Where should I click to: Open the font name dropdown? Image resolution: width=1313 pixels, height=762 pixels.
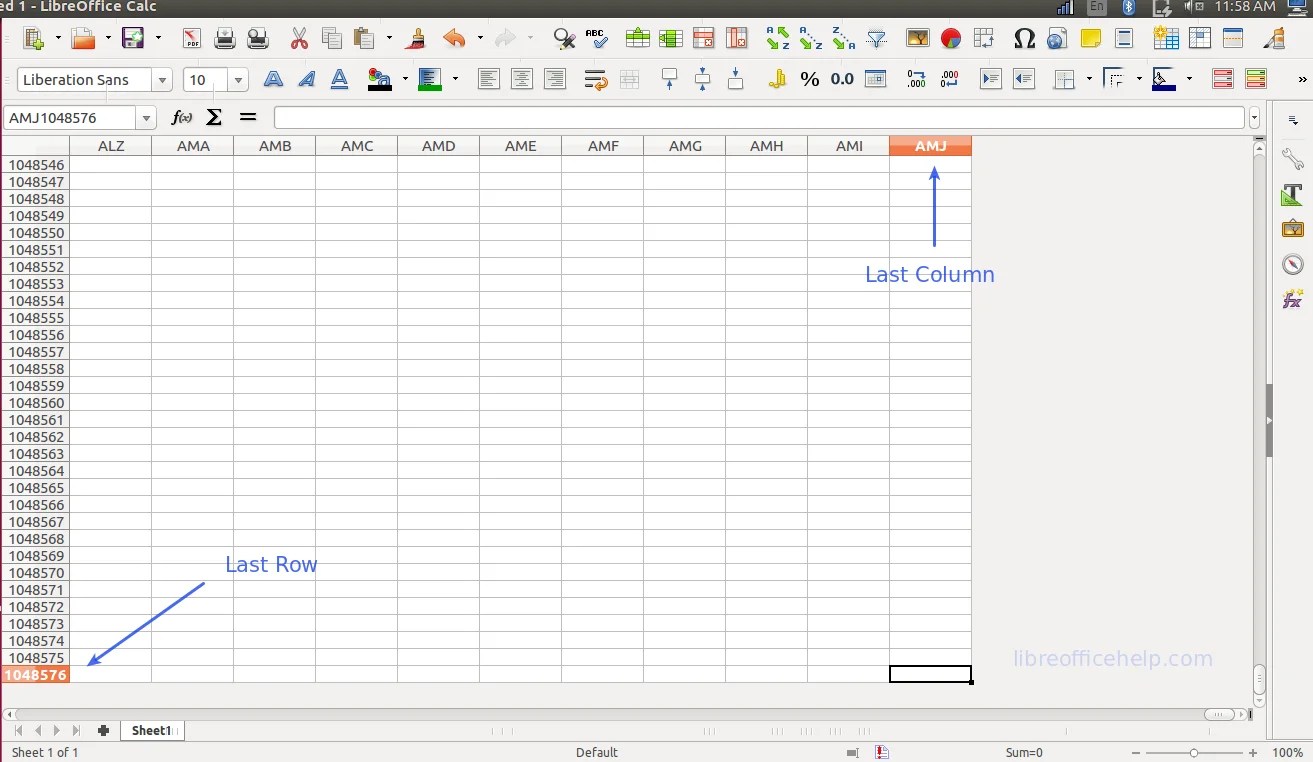(x=162, y=79)
